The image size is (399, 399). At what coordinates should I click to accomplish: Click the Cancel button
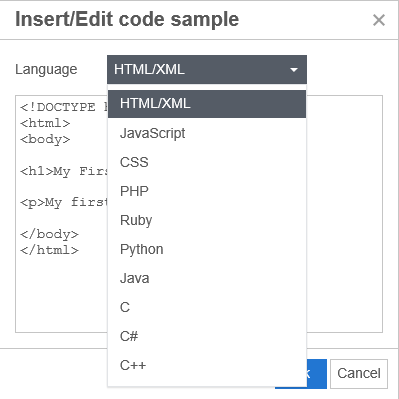[359, 374]
